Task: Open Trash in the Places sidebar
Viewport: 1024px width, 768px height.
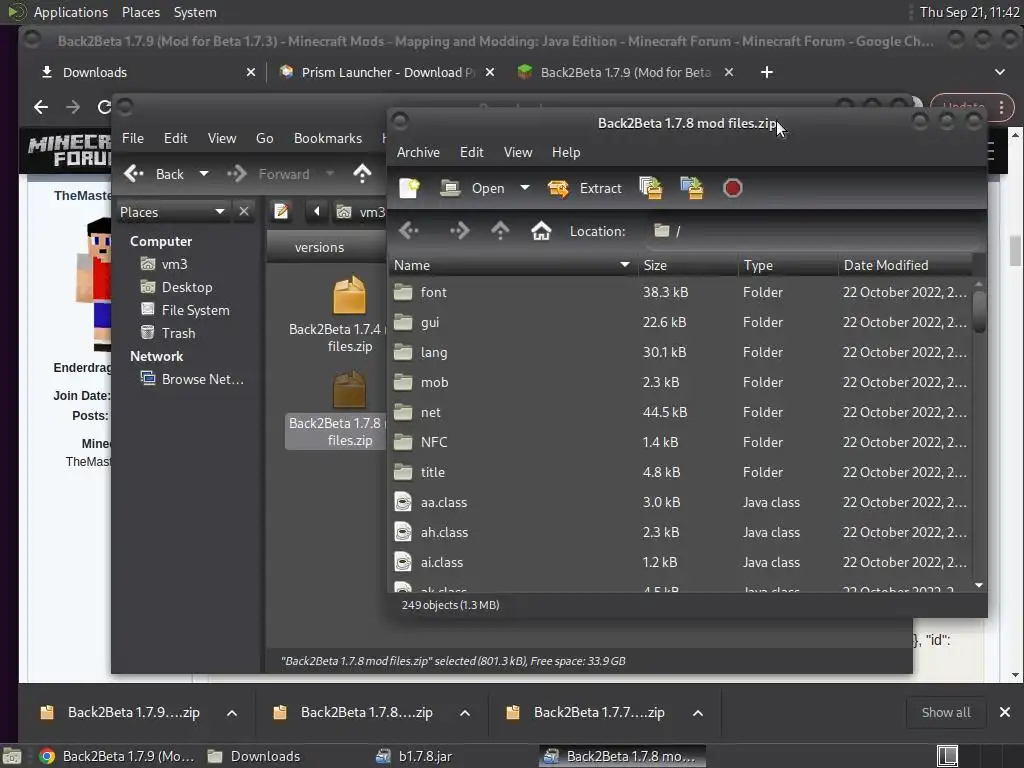Action: point(178,333)
